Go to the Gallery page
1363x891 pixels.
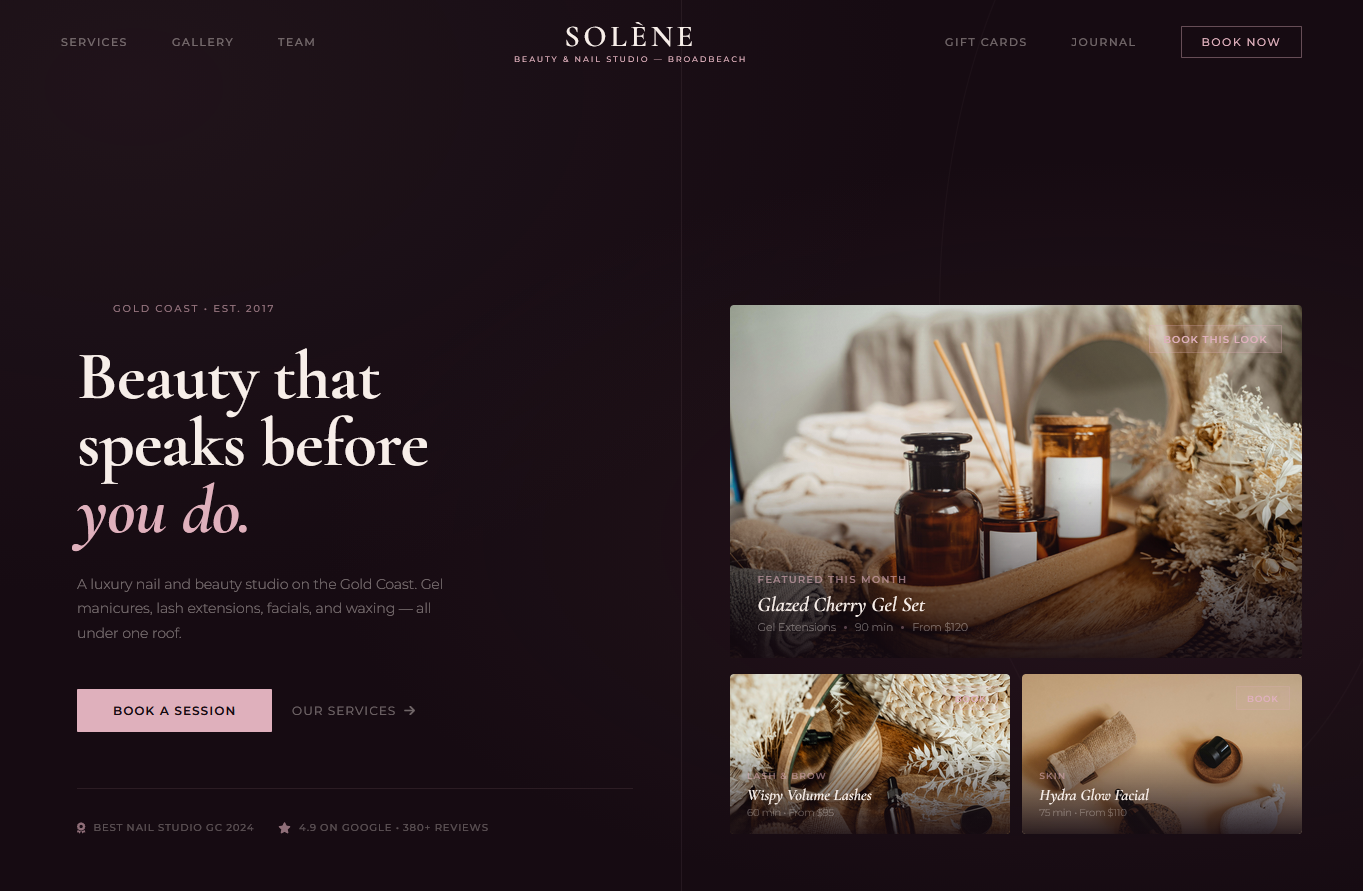[203, 42]
